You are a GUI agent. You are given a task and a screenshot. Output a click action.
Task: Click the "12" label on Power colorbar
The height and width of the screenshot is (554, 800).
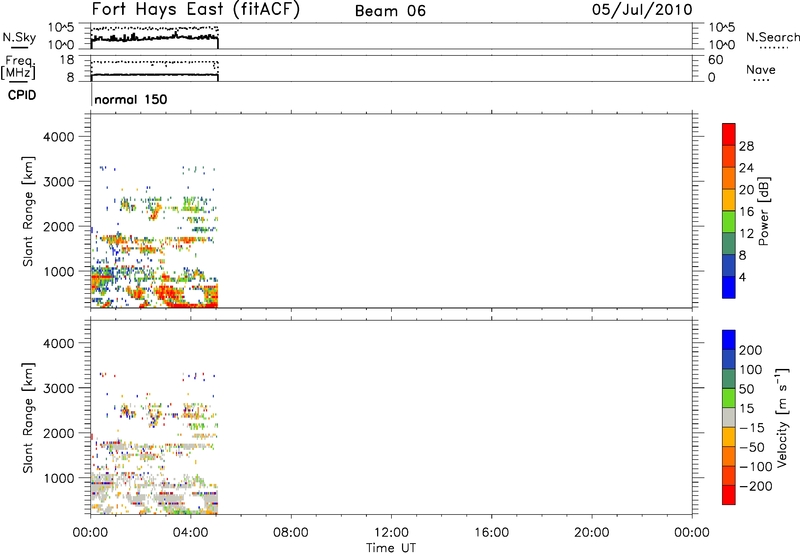(746, 234)
